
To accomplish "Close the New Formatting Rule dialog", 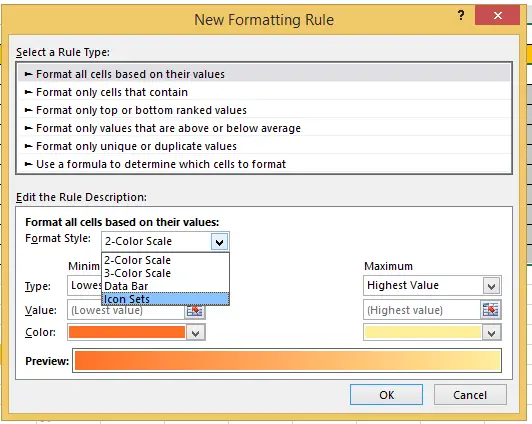I will tap(497, 15).
